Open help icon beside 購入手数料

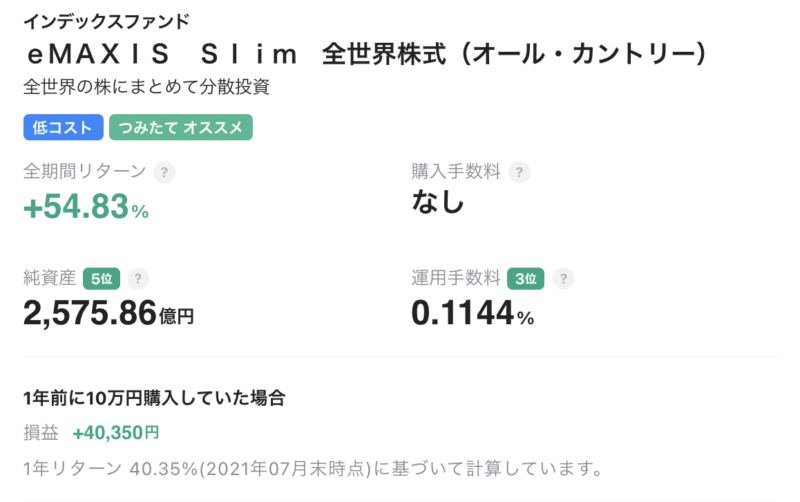tap(519, 172)
